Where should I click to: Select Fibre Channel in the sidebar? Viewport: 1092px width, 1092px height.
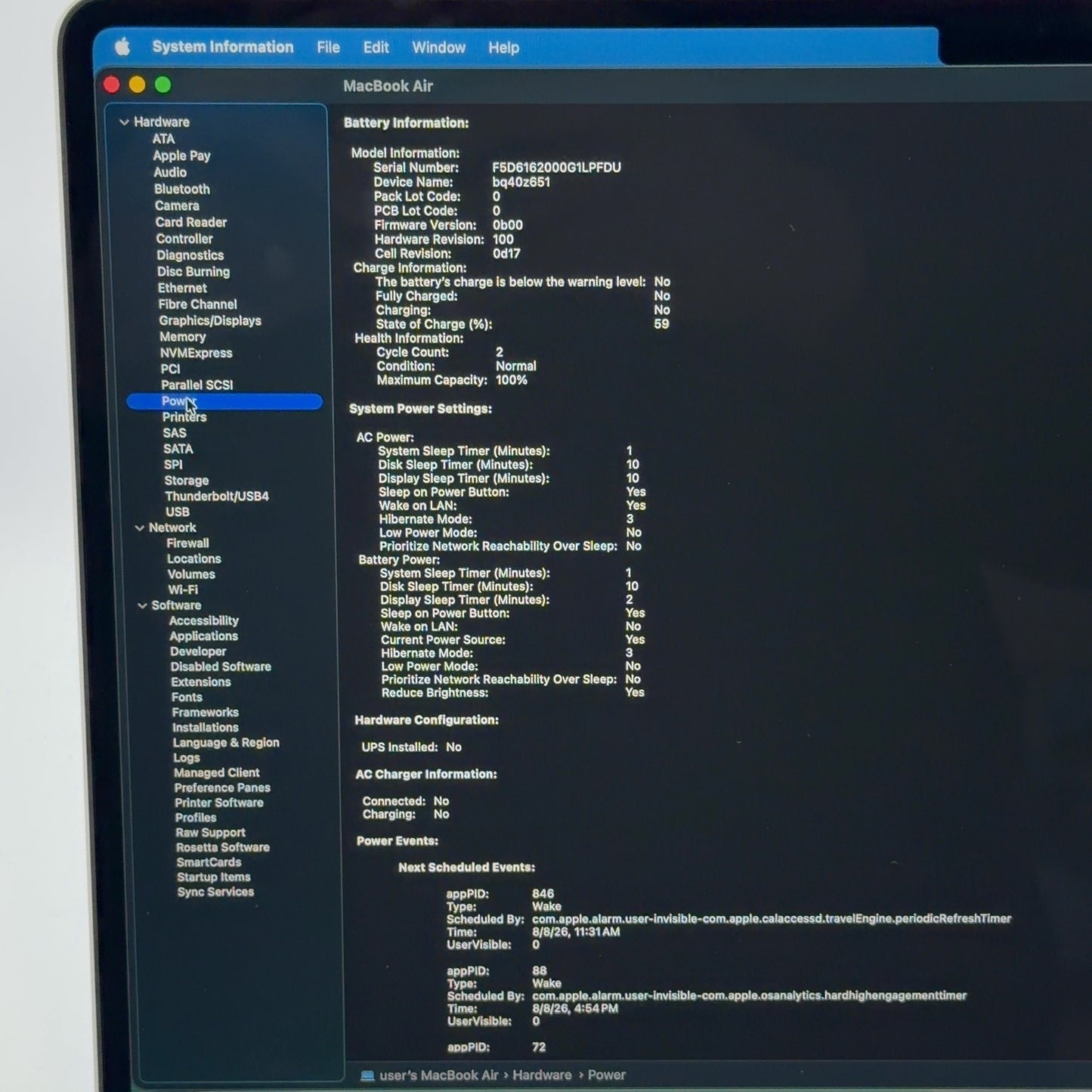[198, 305]
